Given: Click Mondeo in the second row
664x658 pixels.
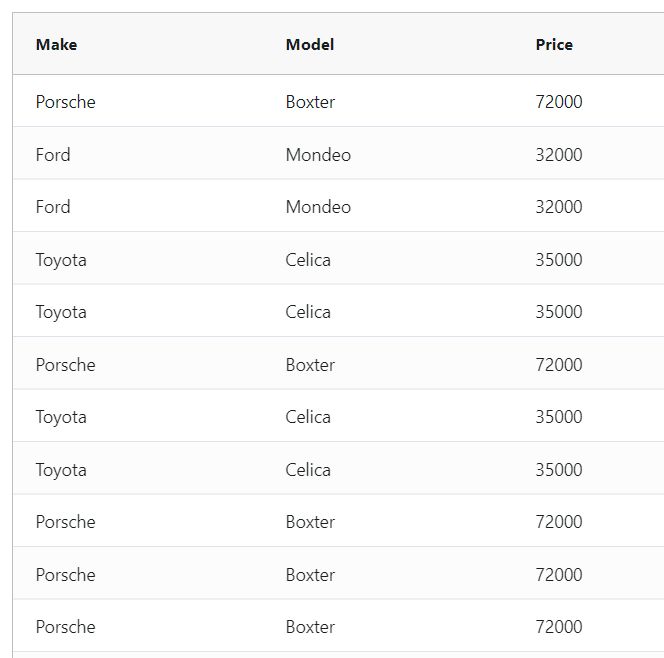Looking at the screenshot, I should (318, 155).
